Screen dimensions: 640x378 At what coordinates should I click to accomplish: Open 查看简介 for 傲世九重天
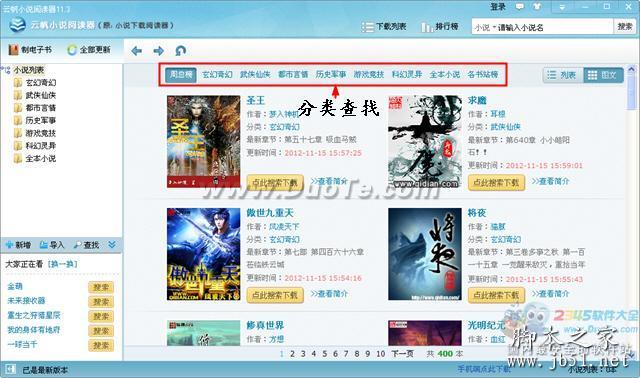[x=329, y=294]
